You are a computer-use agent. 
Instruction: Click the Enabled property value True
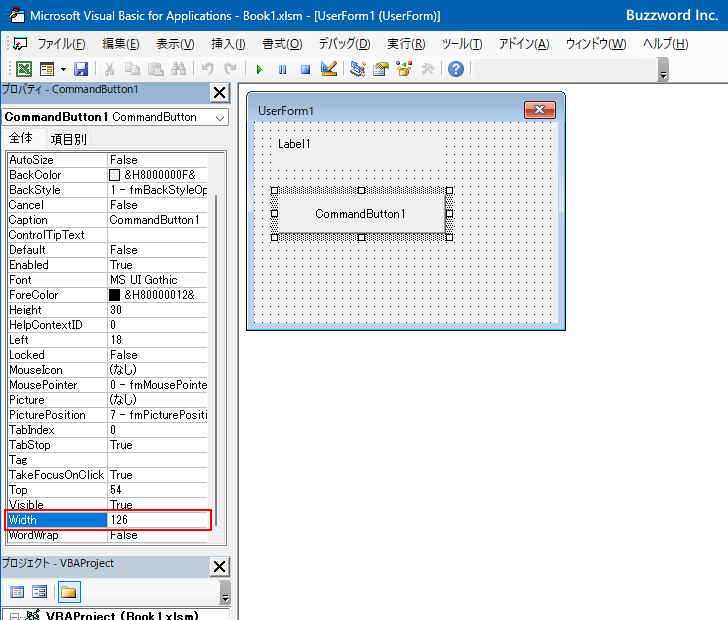(158, 265)
